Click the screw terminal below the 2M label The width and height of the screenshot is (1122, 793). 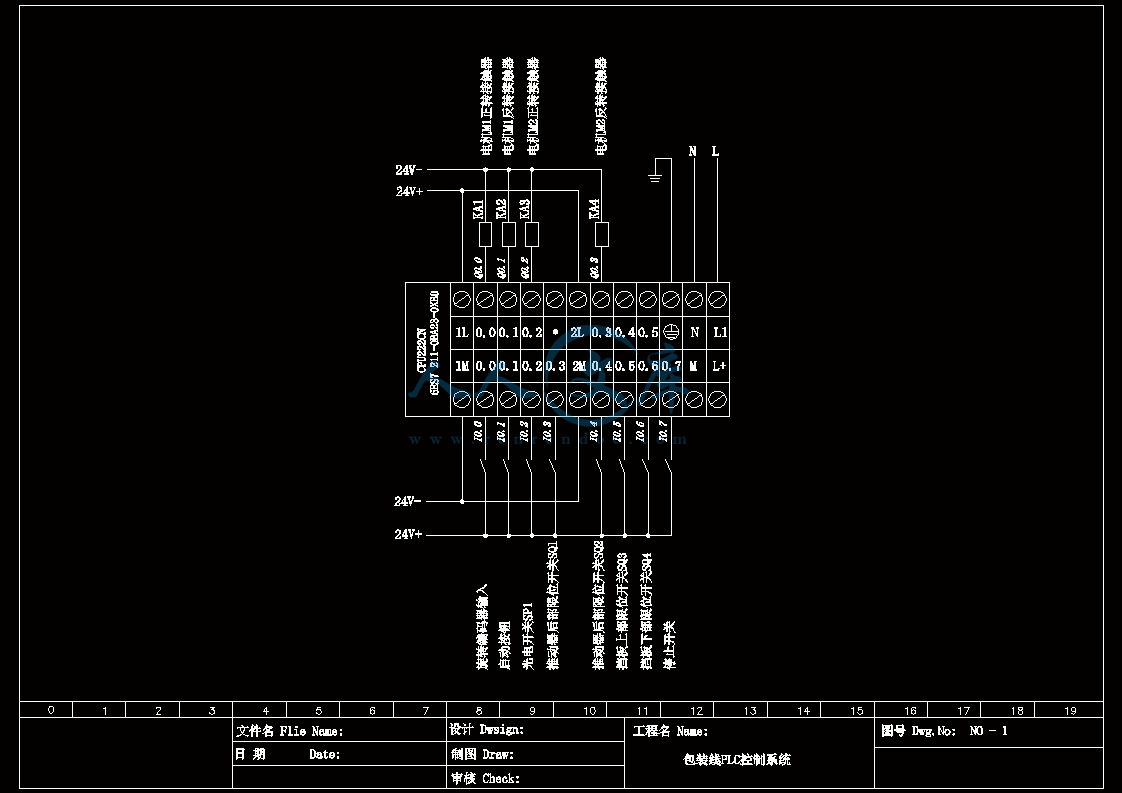tap(578, 399)
